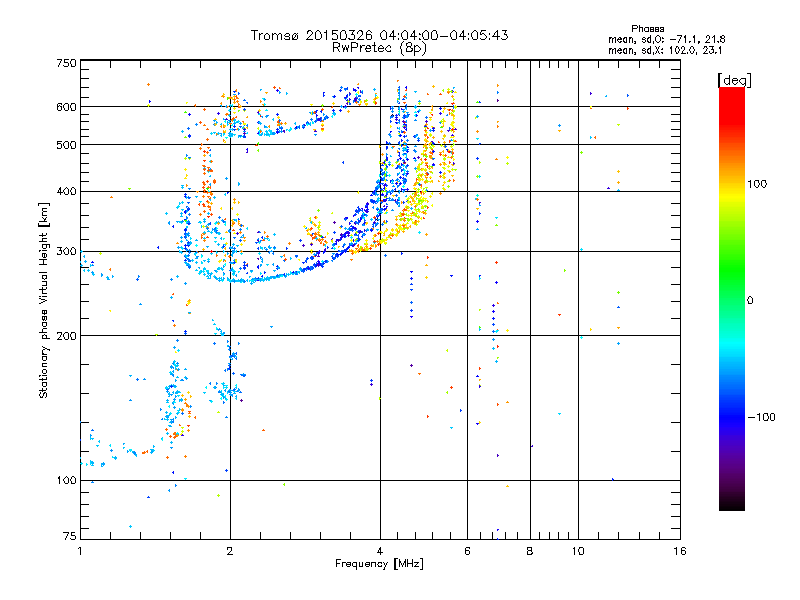Screen dimensions: 800x600
Task: Click the y-axis '750' tick label
Action: (67, 63)
